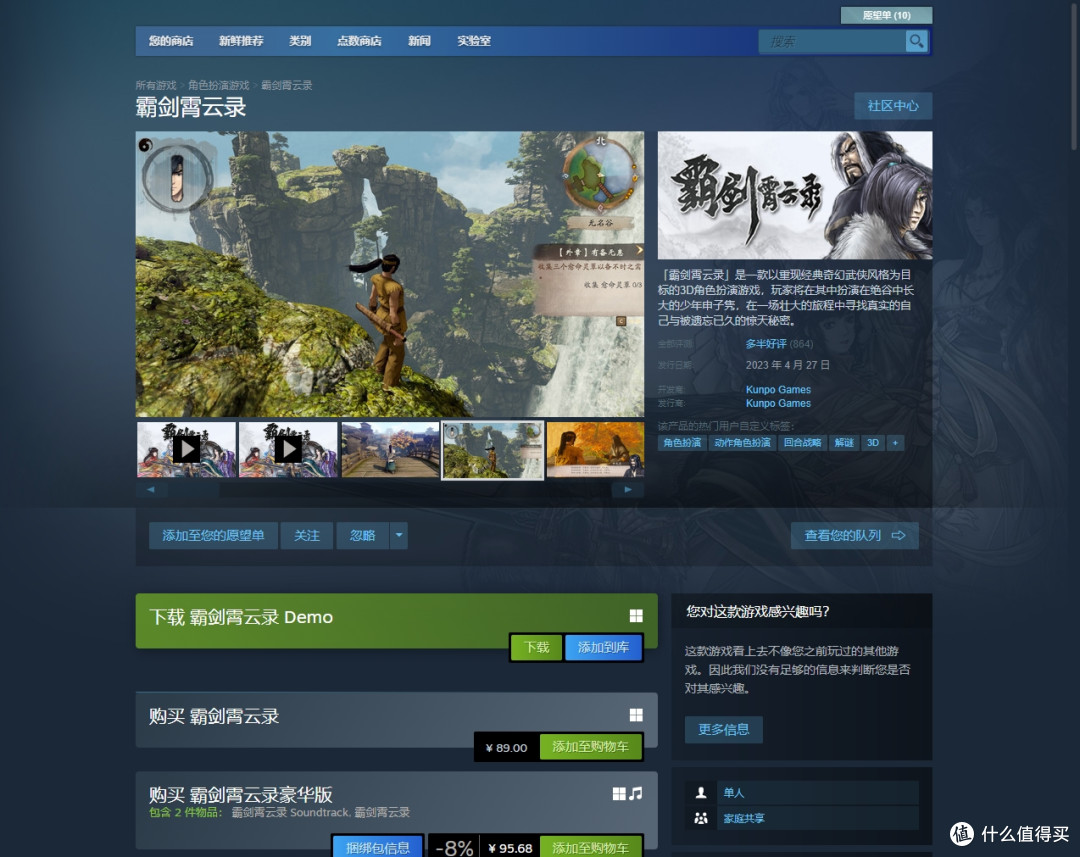
Task: Click the 更多信息 button
Action: (x=723, y=730)
